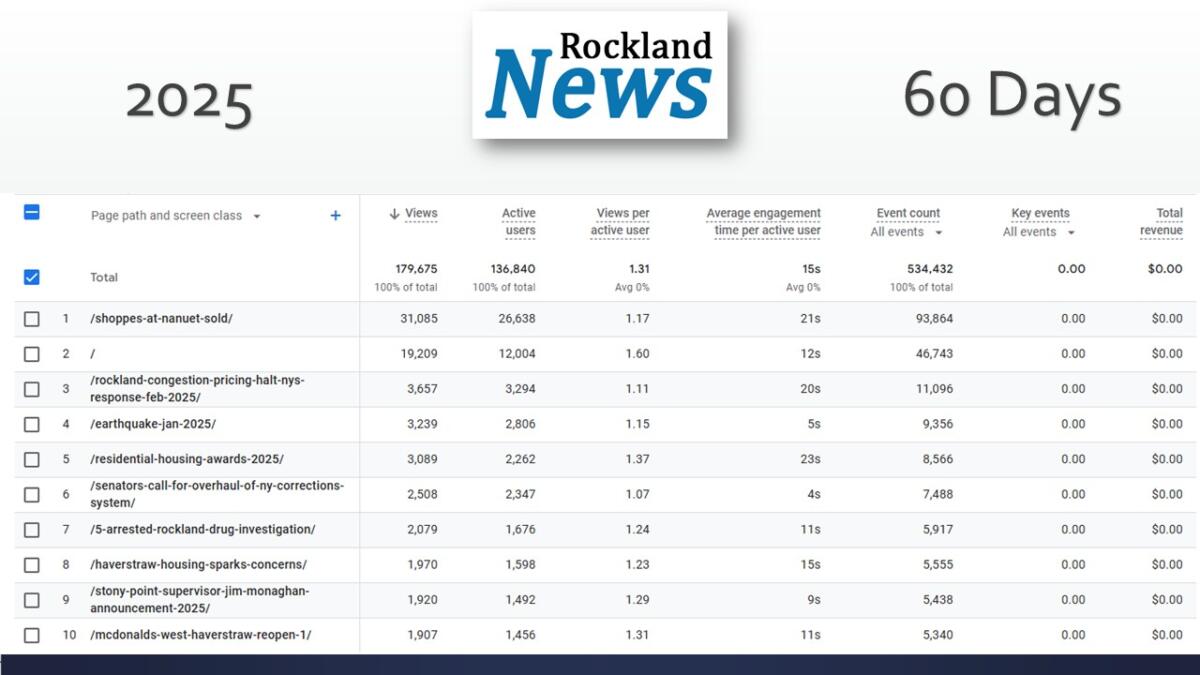Click the /earthquake-jan-2025/ page path

[x=152, y=424]
